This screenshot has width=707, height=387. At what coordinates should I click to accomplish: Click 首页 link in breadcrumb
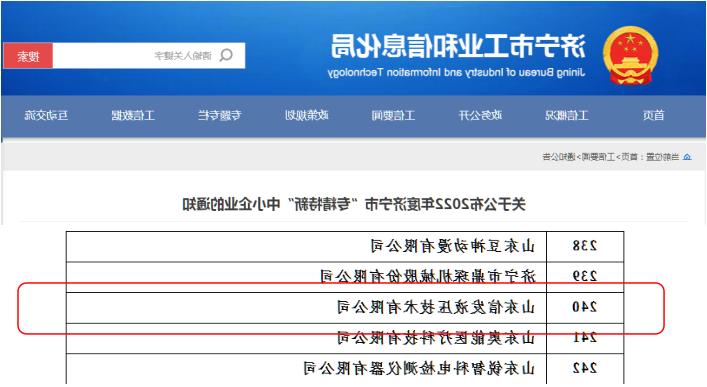click(x=629, y=157)
